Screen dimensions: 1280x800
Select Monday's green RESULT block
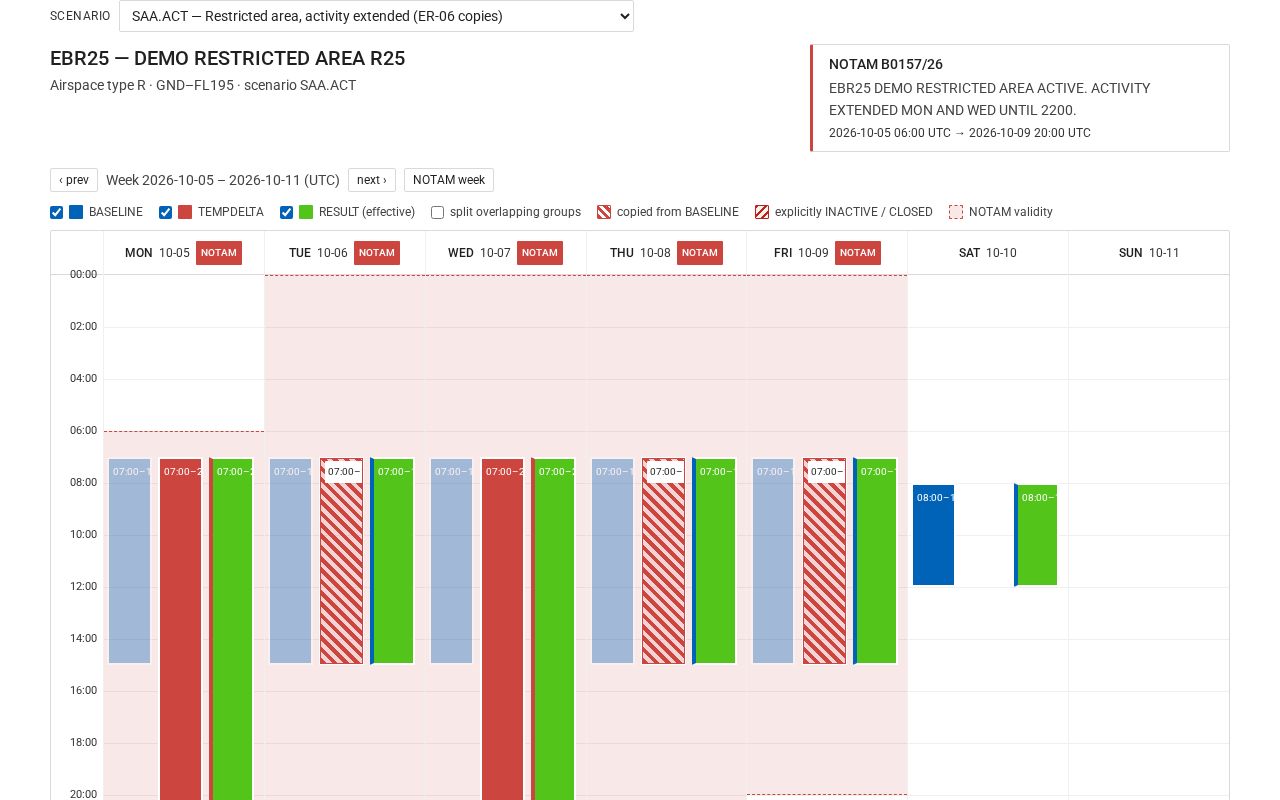pos(232,629)
